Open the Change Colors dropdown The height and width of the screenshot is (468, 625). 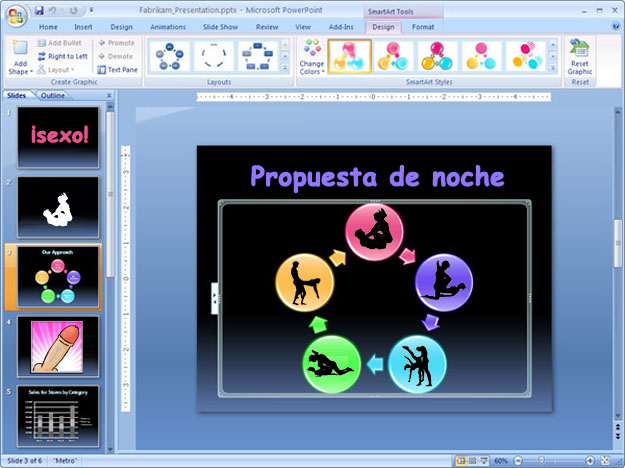pos(312,57)
